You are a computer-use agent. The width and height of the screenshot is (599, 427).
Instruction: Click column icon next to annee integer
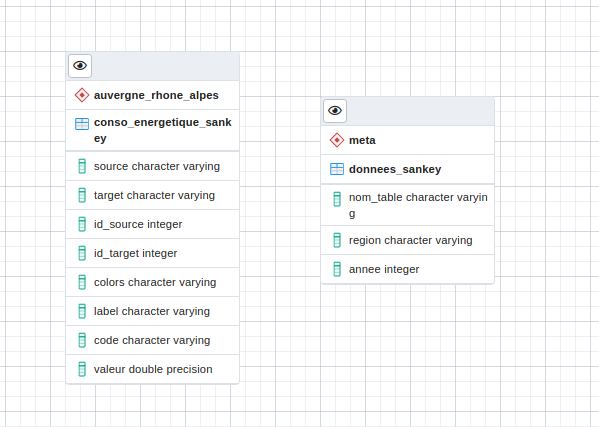(337, 269)
